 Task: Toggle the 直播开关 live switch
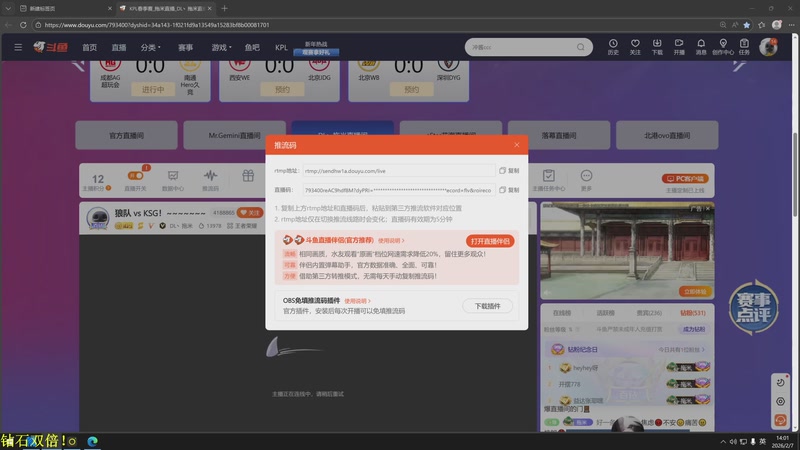click(136, 176)
